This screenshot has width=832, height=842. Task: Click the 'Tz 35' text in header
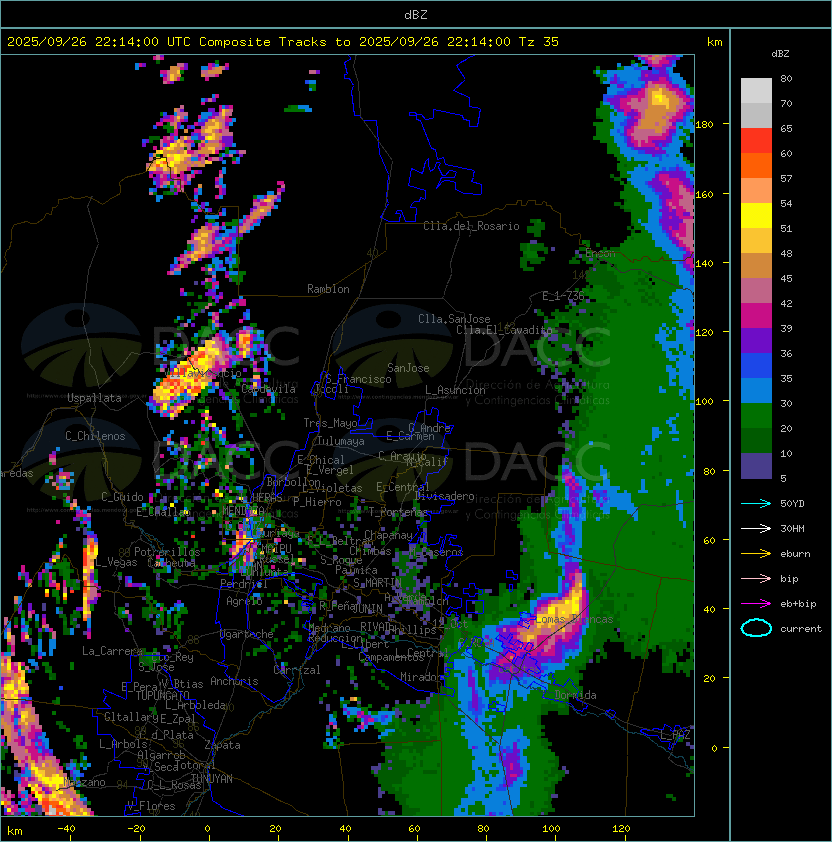click(539, 42)
